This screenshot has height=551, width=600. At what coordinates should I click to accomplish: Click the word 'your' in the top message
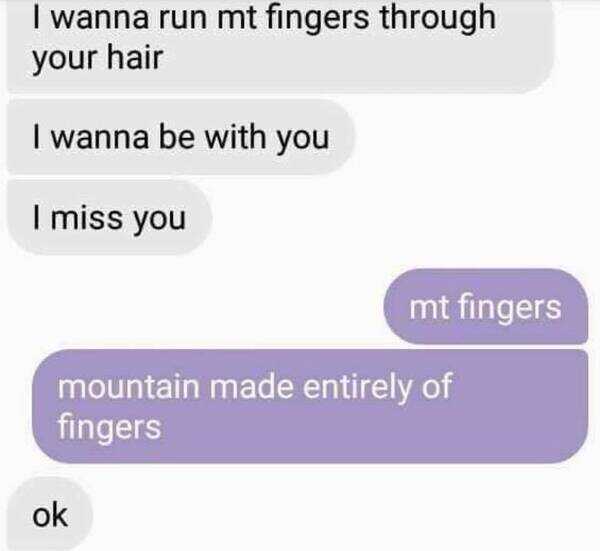point(65,59)
